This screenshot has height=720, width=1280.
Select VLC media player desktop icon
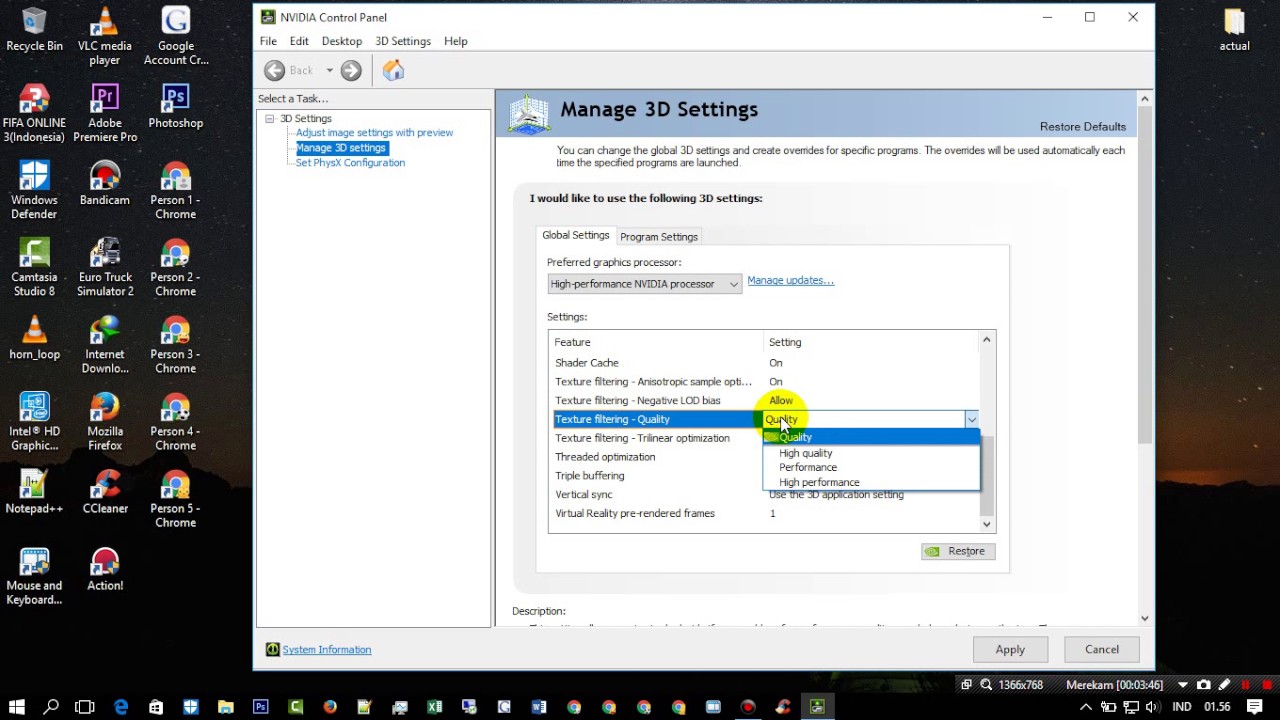pyautogui.click(x=105, y=37)
